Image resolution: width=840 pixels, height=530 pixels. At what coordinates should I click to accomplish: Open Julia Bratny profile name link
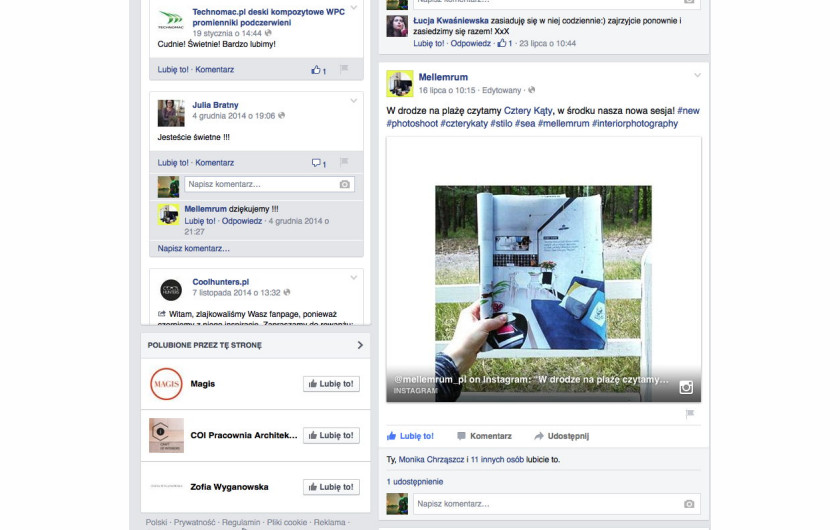pyautogui.click(x=215, y=105)
